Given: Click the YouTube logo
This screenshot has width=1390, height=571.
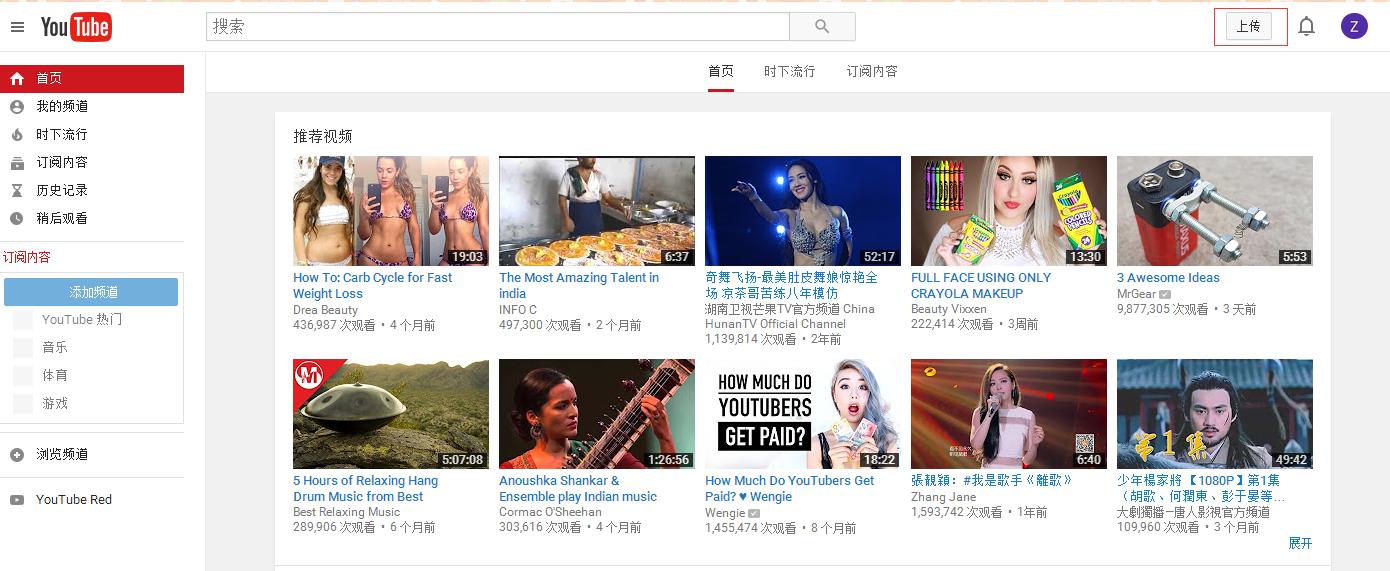Looking at the screenshot, I should (76, 27).
